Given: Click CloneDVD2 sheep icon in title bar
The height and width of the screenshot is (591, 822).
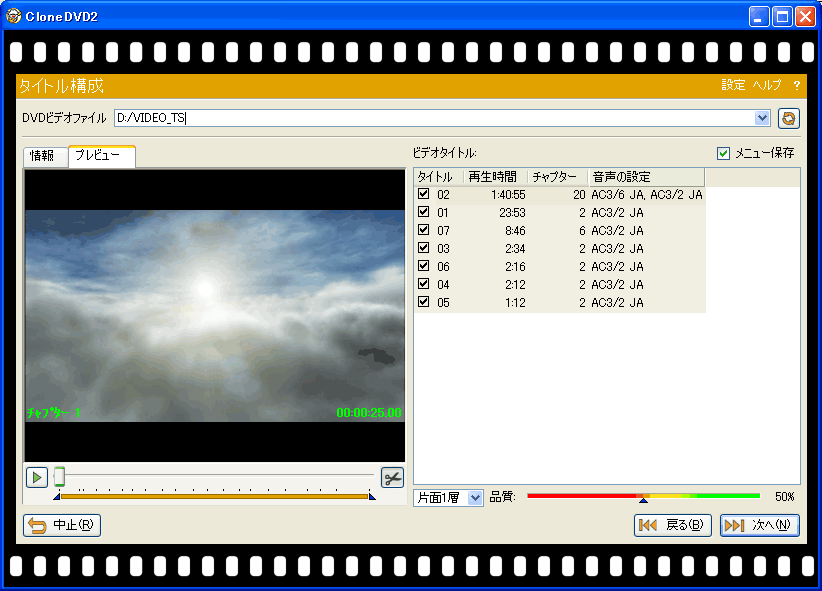Looking at the screenshot, I should coord(13,16).
